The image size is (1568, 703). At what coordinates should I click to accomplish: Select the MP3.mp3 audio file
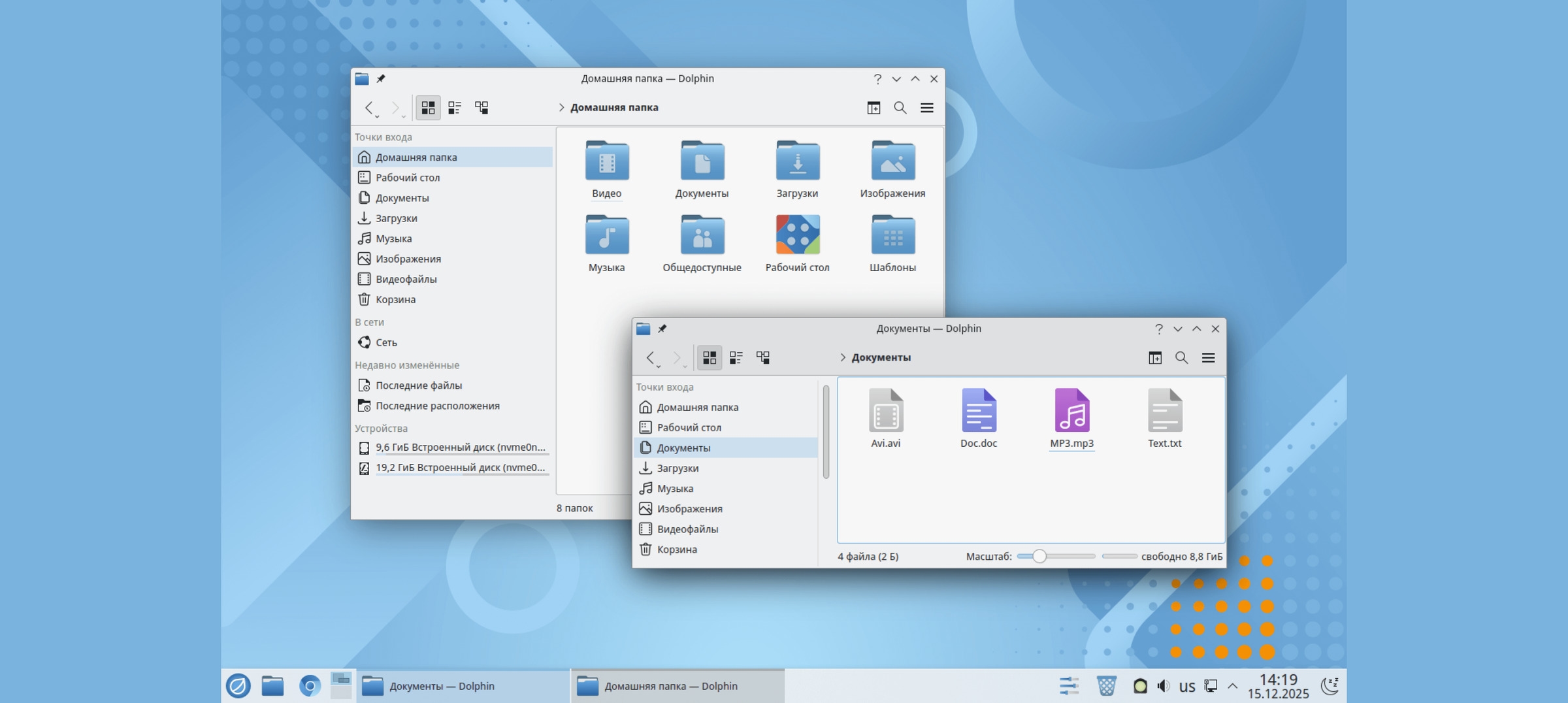coord(1071,418)
